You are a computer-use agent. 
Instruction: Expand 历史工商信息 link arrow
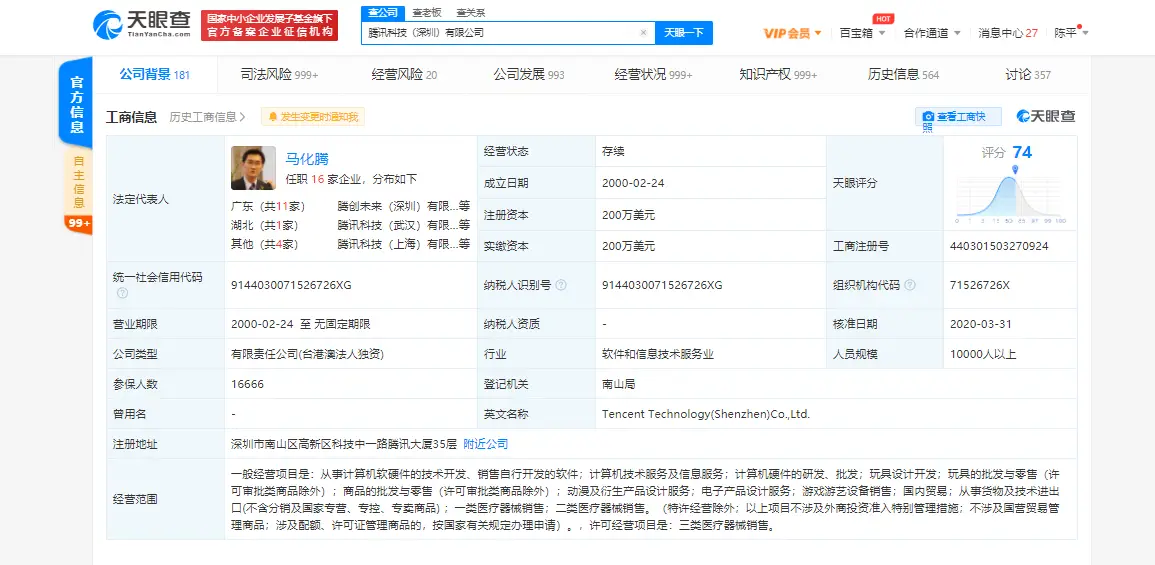(x=243, y=116)
